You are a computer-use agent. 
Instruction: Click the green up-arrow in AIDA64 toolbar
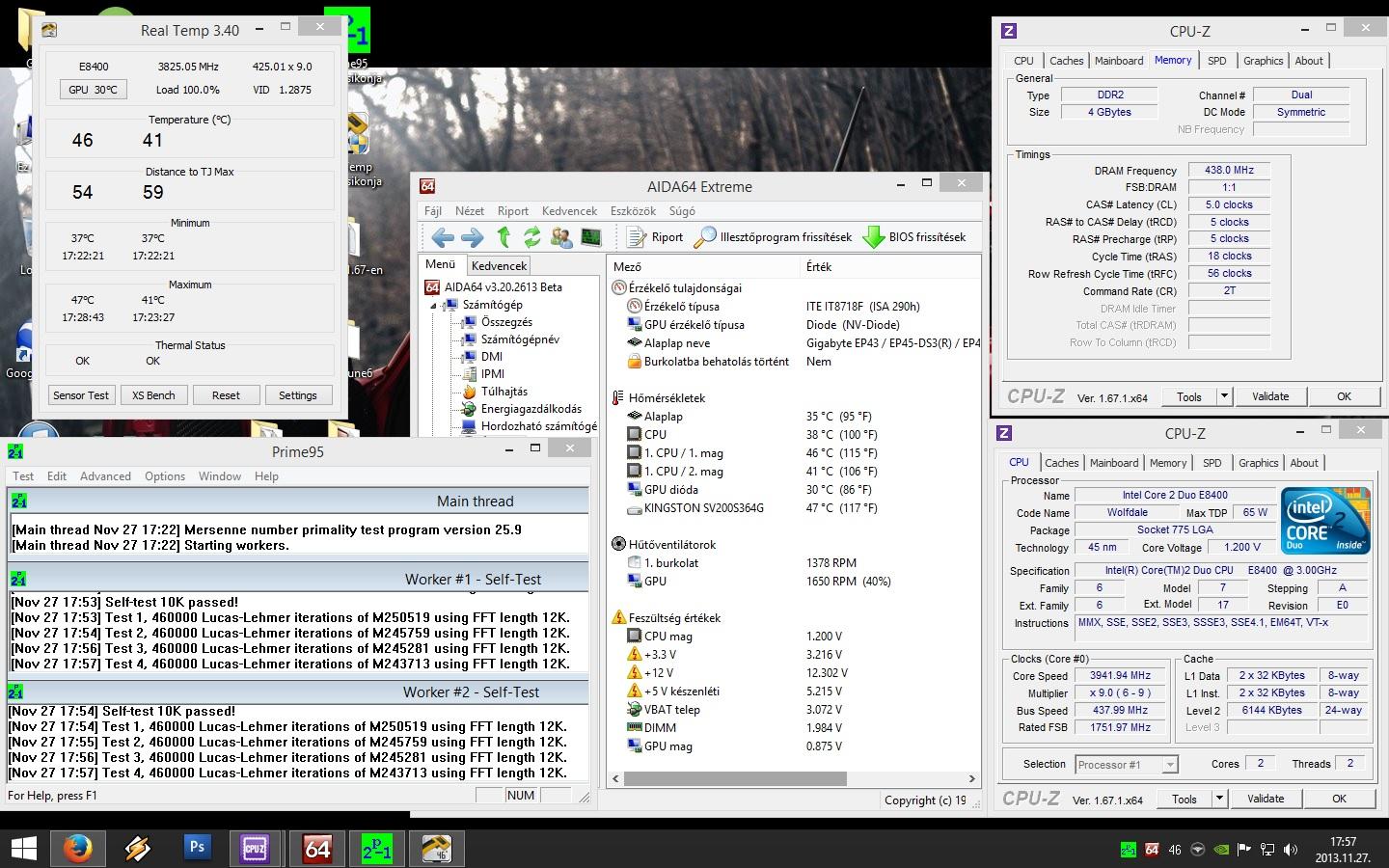click(x=503, y=237)
